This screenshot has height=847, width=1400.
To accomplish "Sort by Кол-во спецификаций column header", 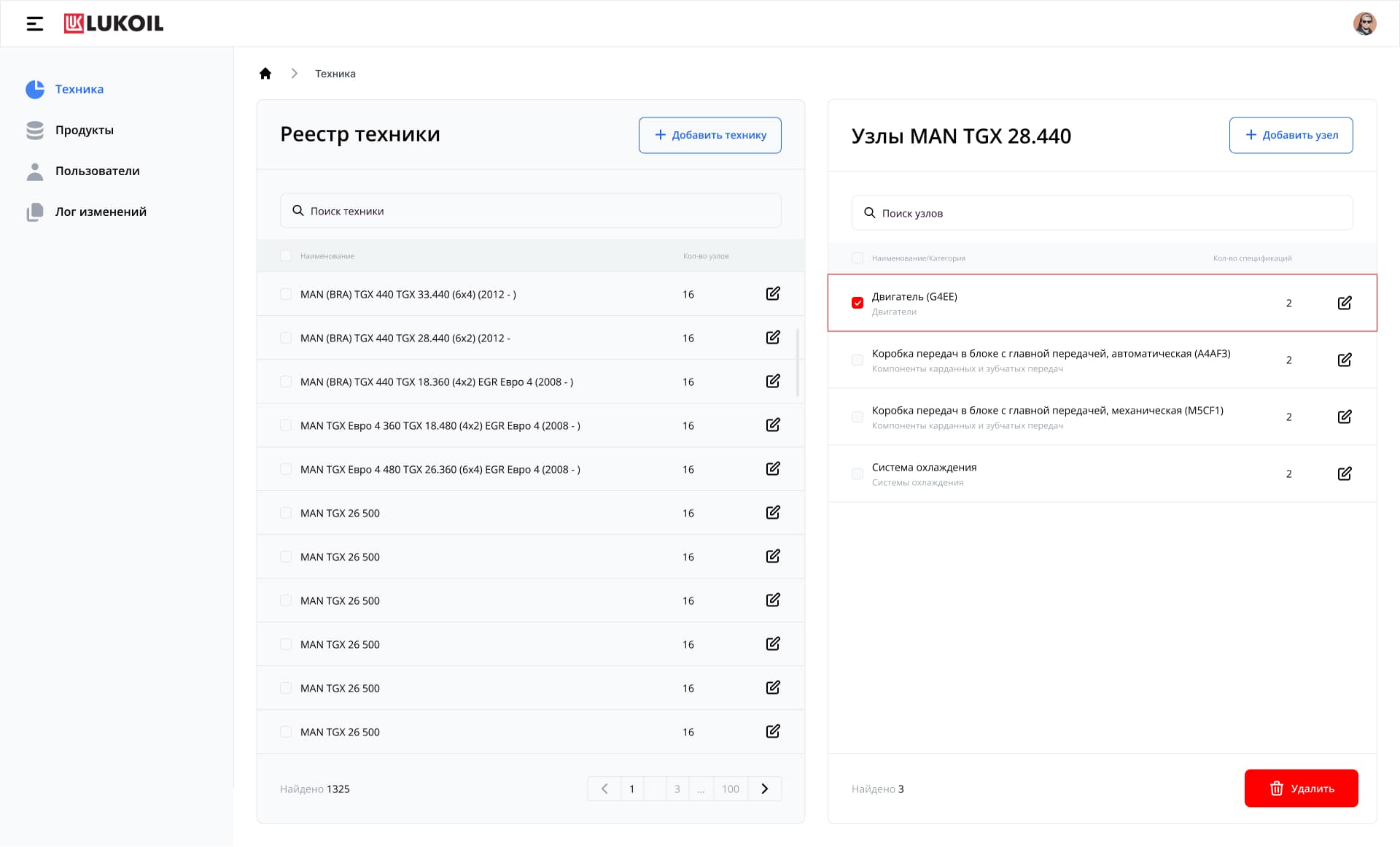I will 1253,258.
